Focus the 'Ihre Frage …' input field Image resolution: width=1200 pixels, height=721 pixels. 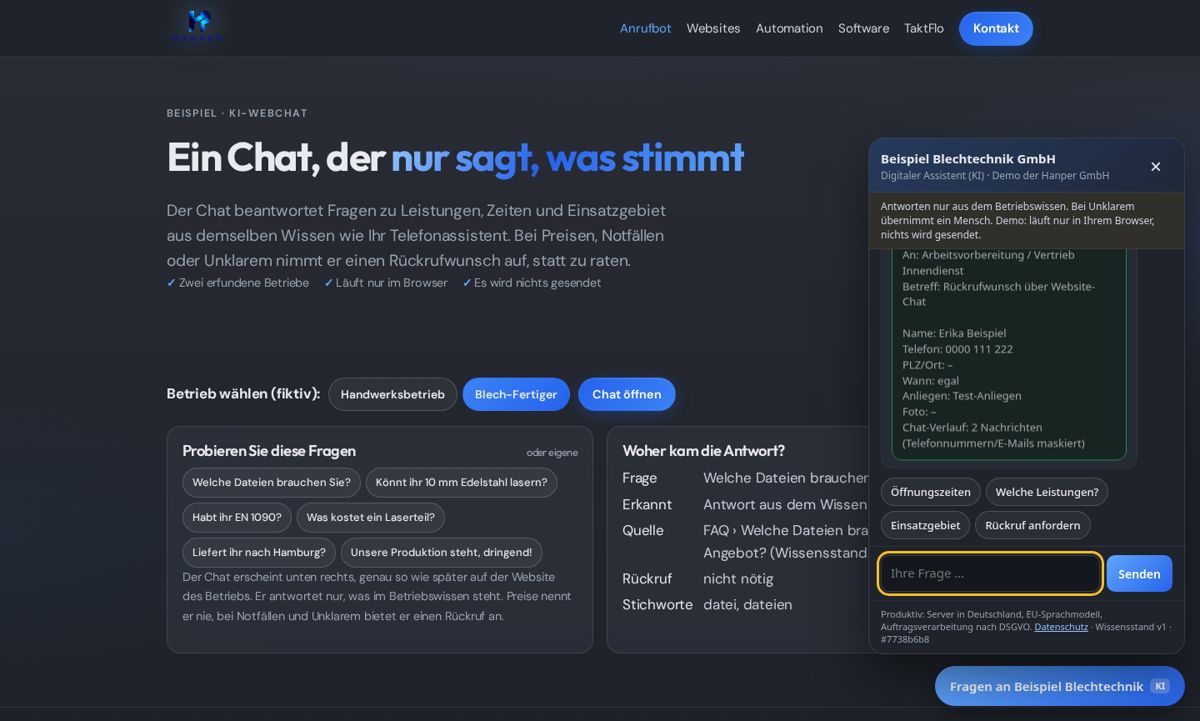coord(990,573)
